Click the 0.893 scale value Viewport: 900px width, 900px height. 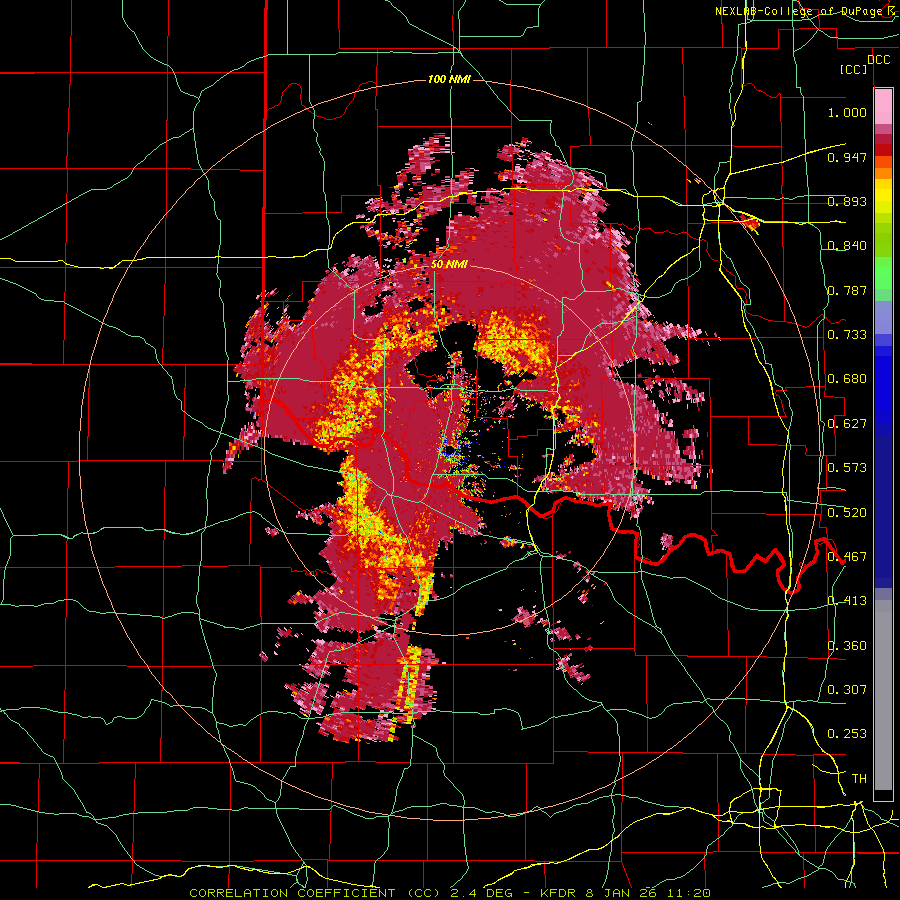click(x=847, y=201)
